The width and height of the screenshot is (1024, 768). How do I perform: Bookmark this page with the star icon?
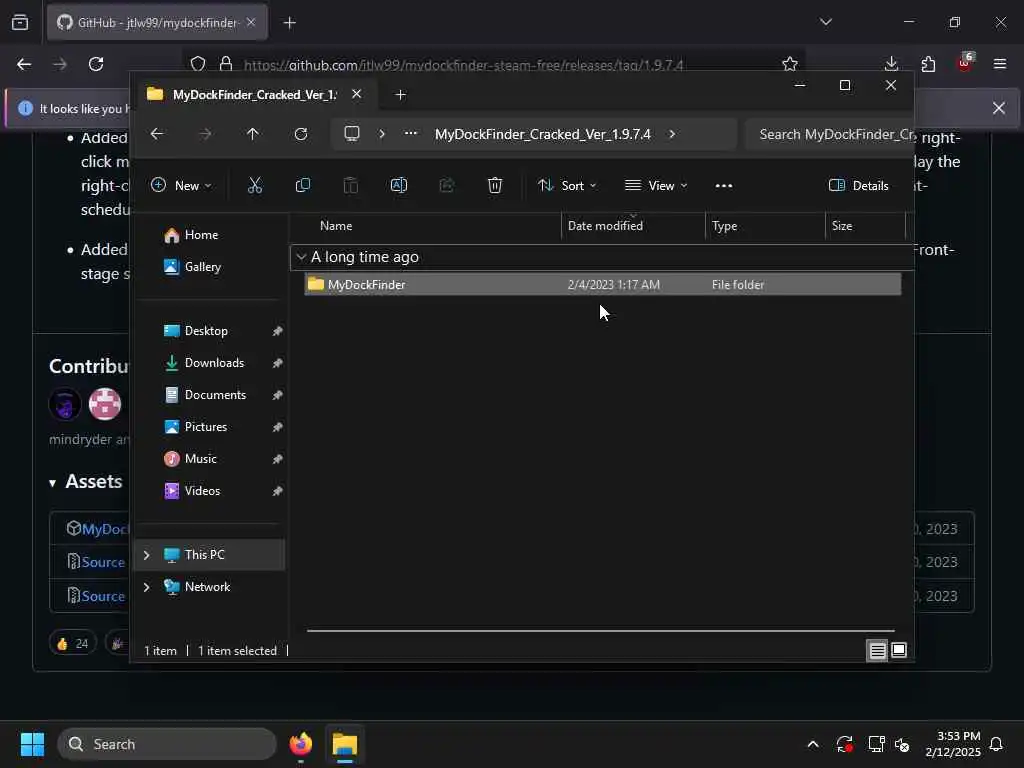tap(790, 64)
